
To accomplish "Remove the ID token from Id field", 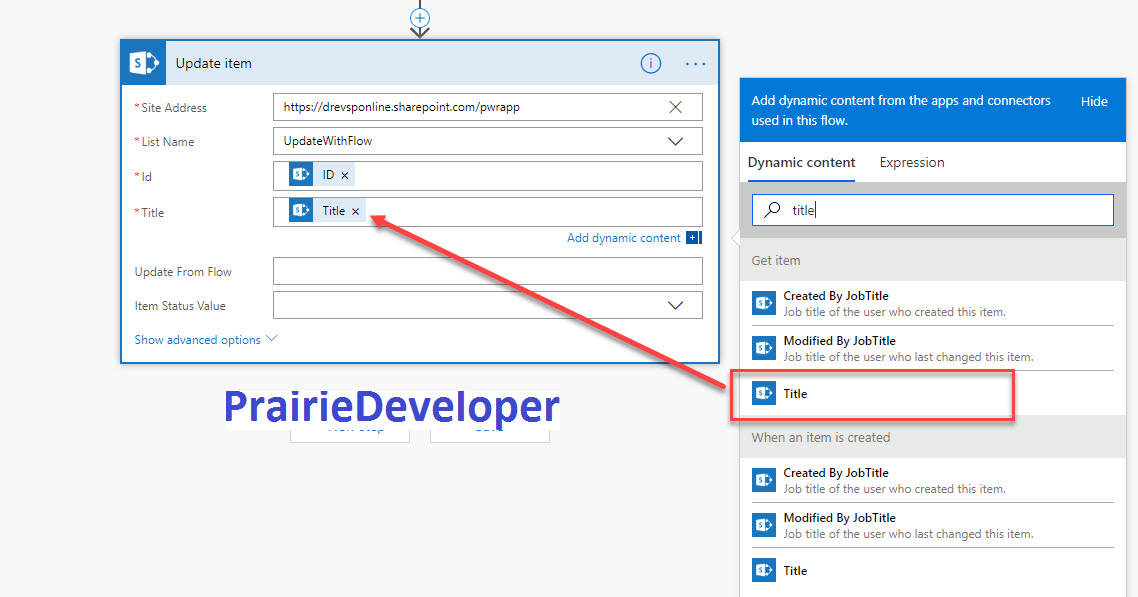I will [345, 176].
